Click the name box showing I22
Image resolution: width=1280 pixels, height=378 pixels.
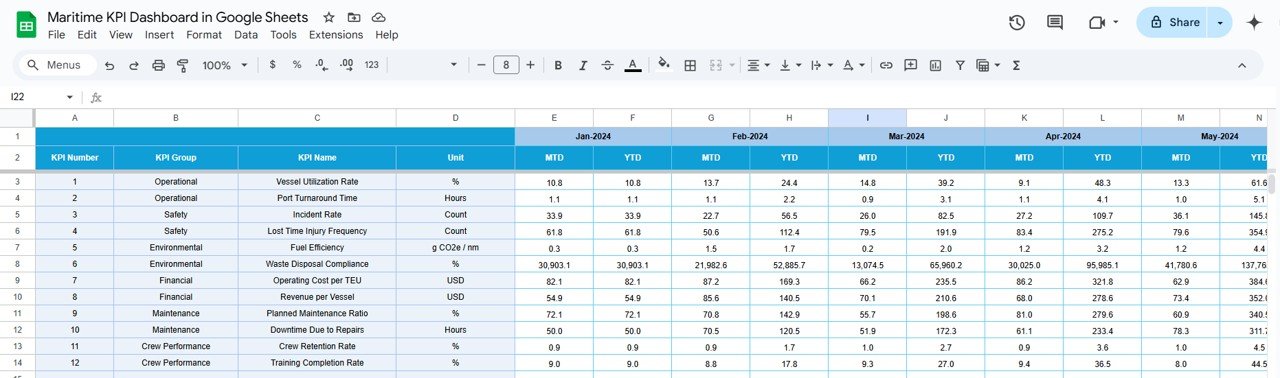tap(41, 97)
